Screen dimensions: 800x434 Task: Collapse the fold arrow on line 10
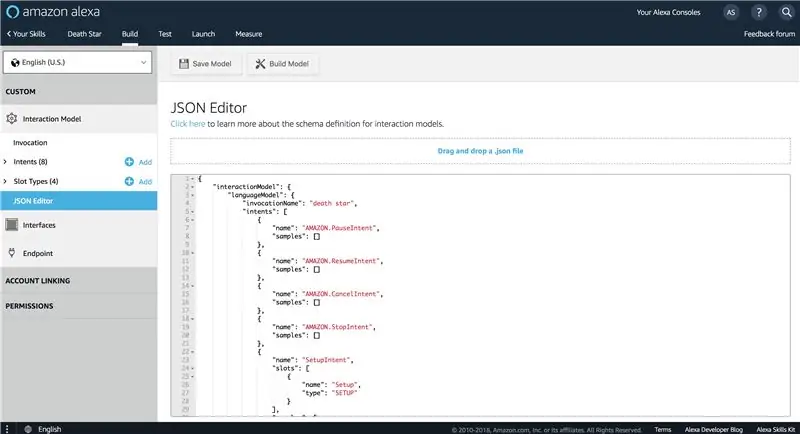click(x=193, y=253)
